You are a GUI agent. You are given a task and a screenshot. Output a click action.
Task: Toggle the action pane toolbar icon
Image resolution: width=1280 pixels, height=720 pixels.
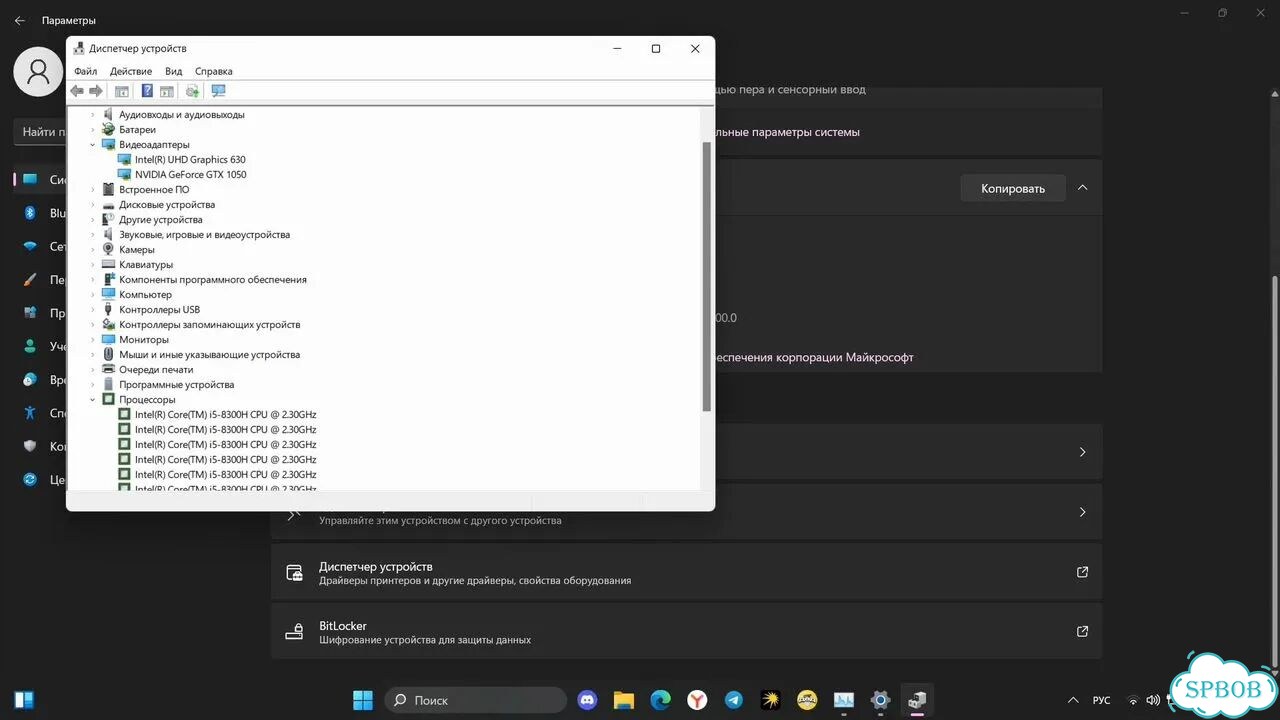click(x=167, y=91)
